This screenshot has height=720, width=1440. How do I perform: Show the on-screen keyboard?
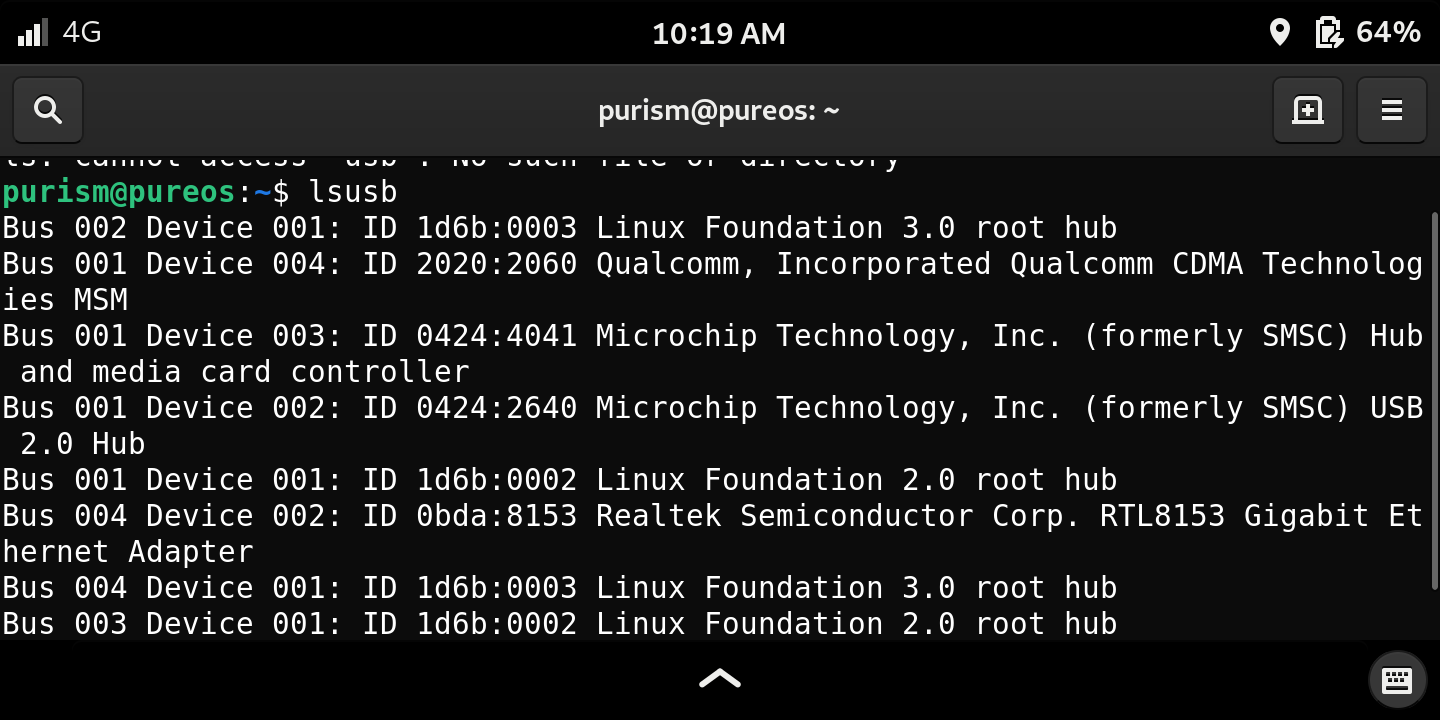click(x=1397, y=681)
